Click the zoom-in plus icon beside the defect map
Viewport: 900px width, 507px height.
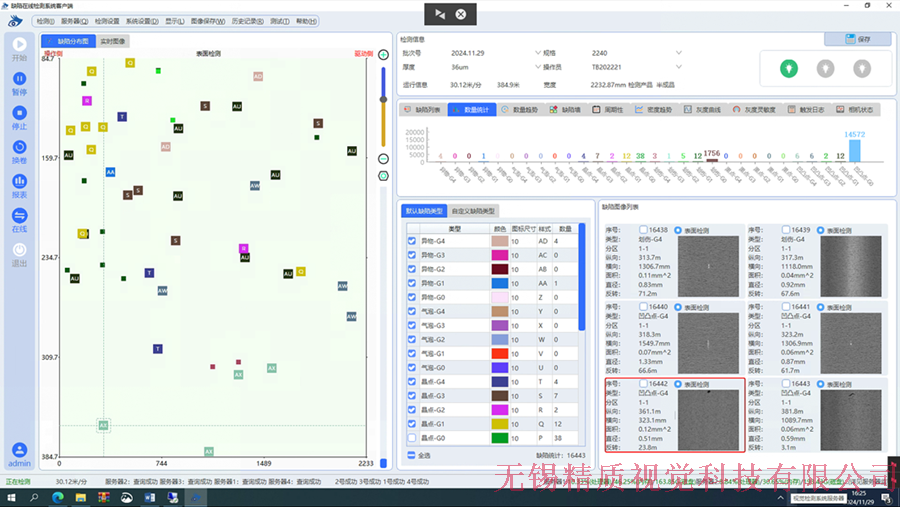[x=383, y=54]
